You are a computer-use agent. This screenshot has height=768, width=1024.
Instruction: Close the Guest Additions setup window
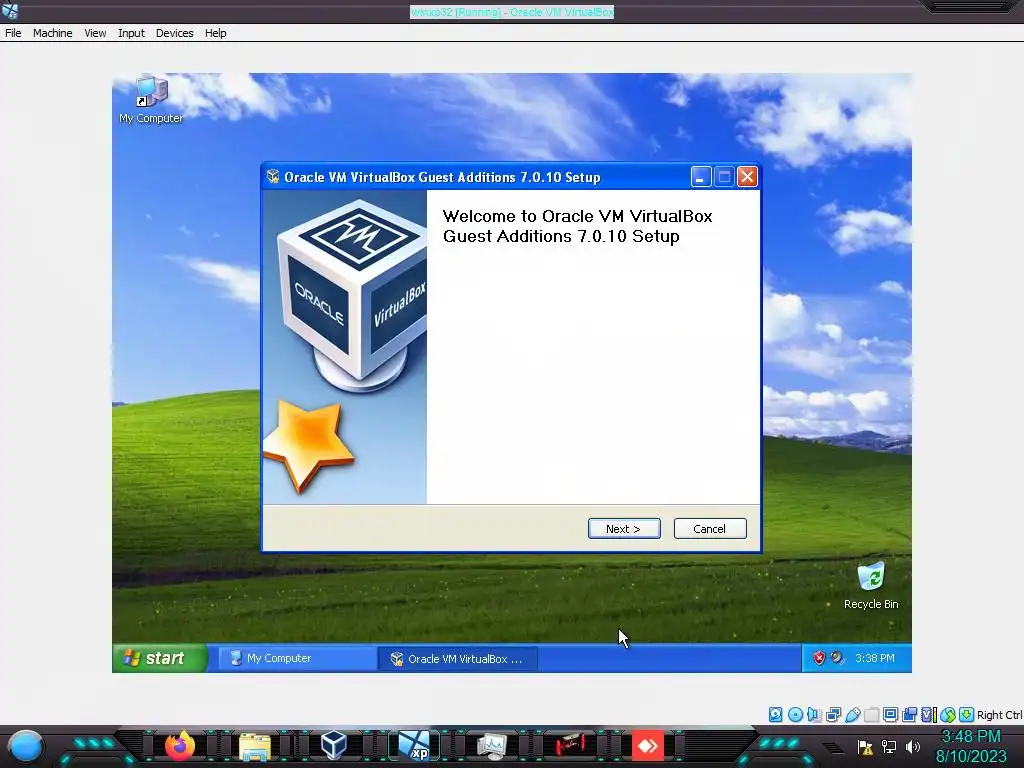point(747,176)
